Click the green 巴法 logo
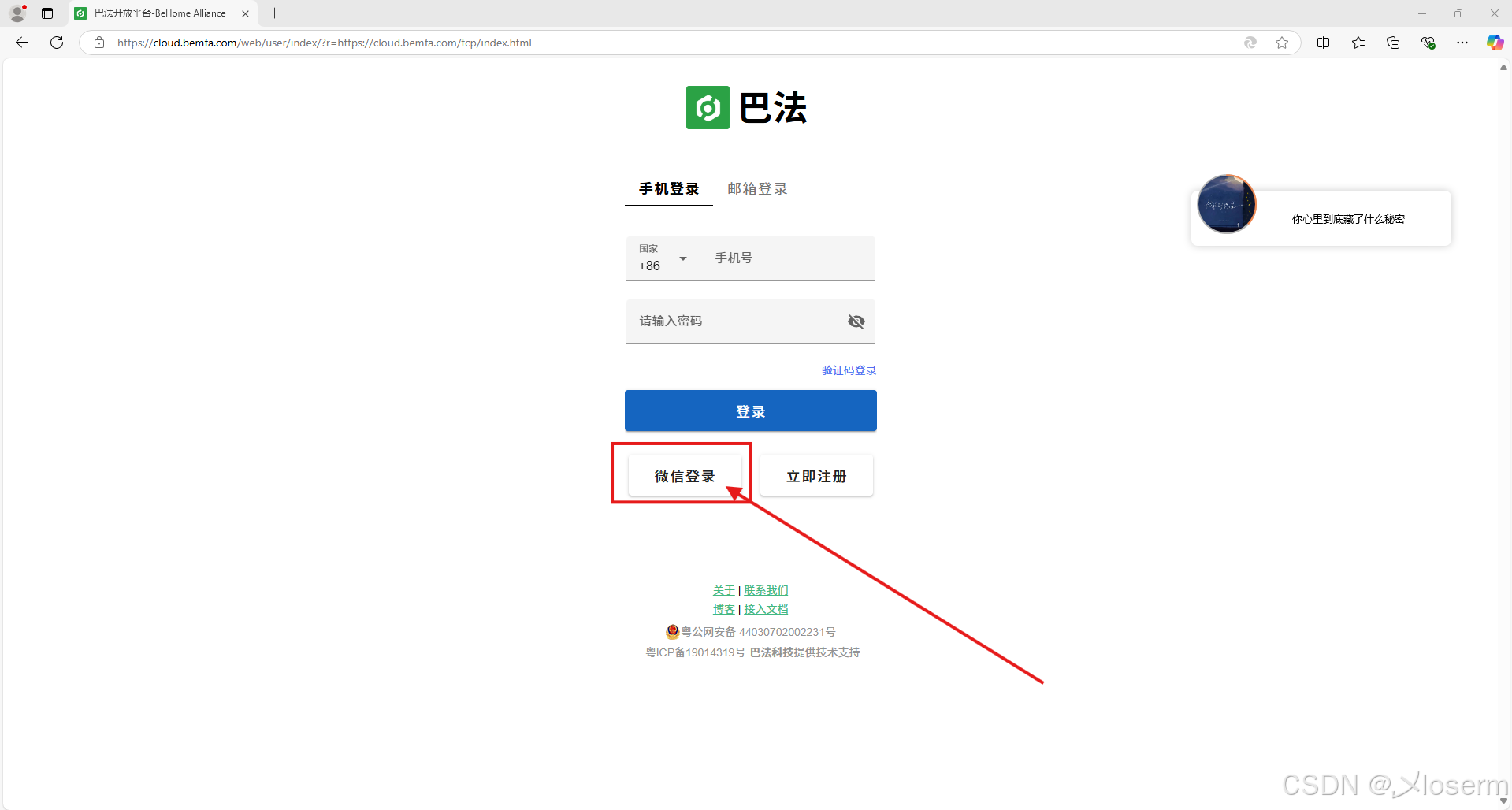 coord(708,107)
